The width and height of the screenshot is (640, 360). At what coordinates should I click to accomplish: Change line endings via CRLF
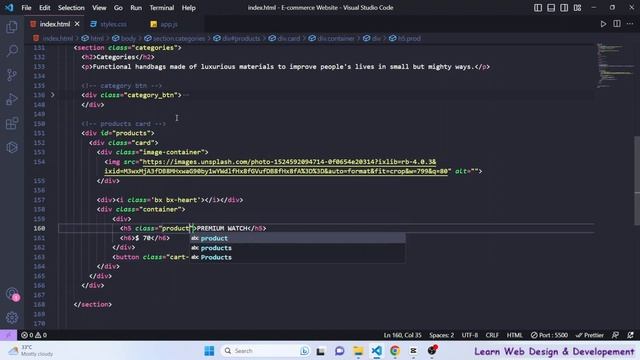(x=492, y=335)
